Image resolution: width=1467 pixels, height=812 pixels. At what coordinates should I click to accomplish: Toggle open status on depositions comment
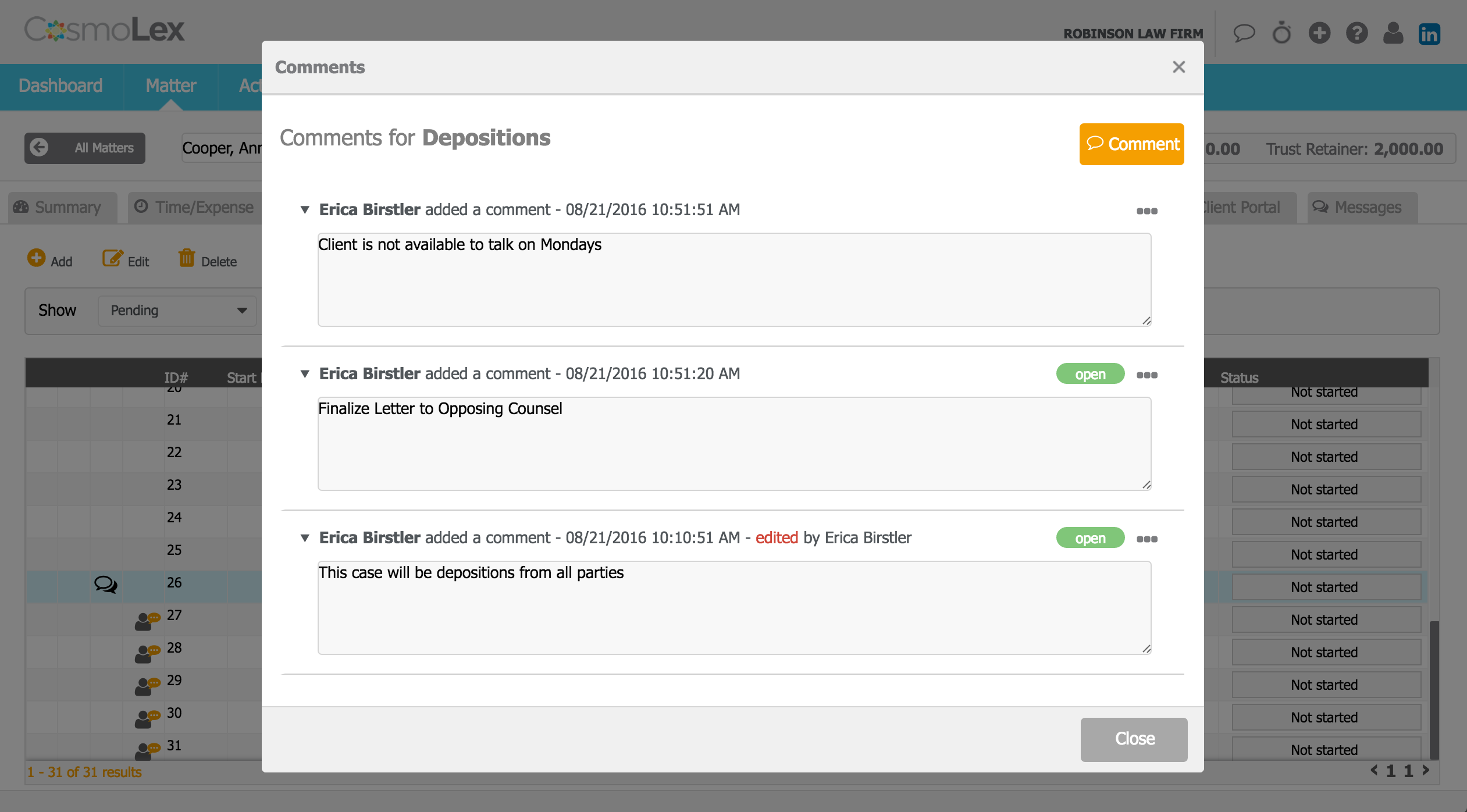(1089, 538)
